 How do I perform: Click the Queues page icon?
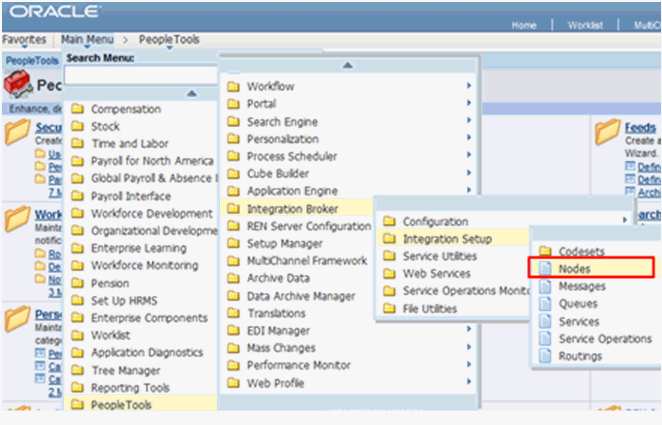tap(545, 303)
